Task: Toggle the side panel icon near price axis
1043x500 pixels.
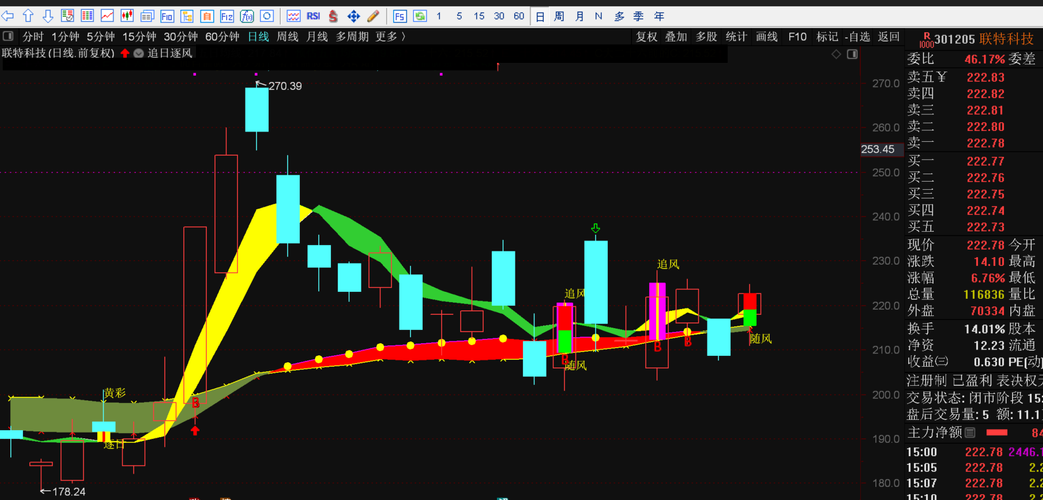Action: (x=852, y=55)
